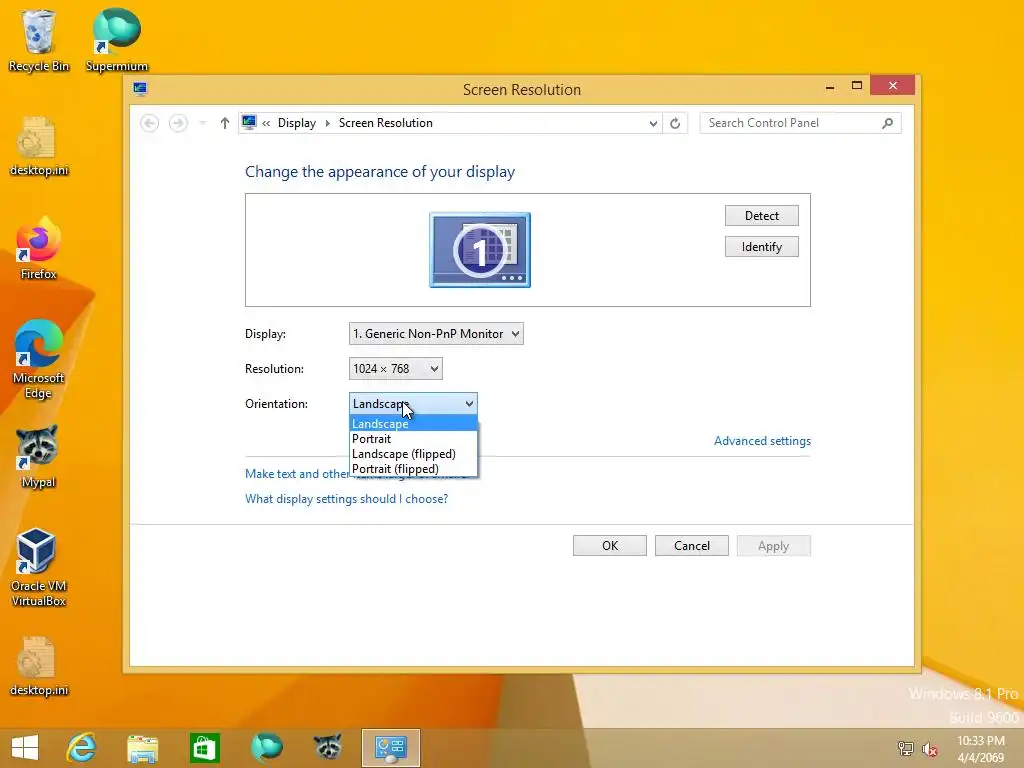
Task: Launch Oracle VM VirtualBox shortcut
Action: point(39,568)
